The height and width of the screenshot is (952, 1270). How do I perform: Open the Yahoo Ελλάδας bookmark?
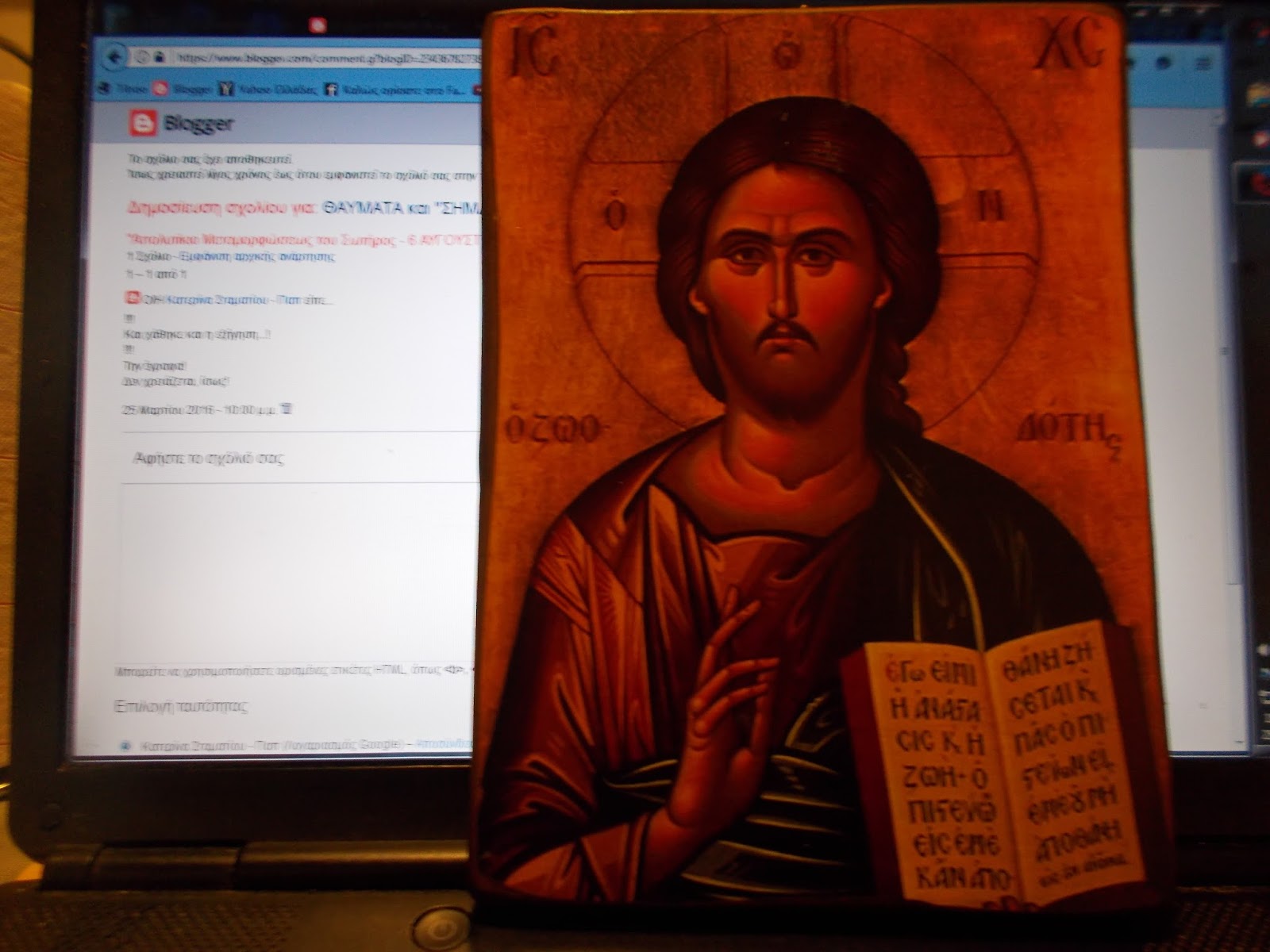268,90
